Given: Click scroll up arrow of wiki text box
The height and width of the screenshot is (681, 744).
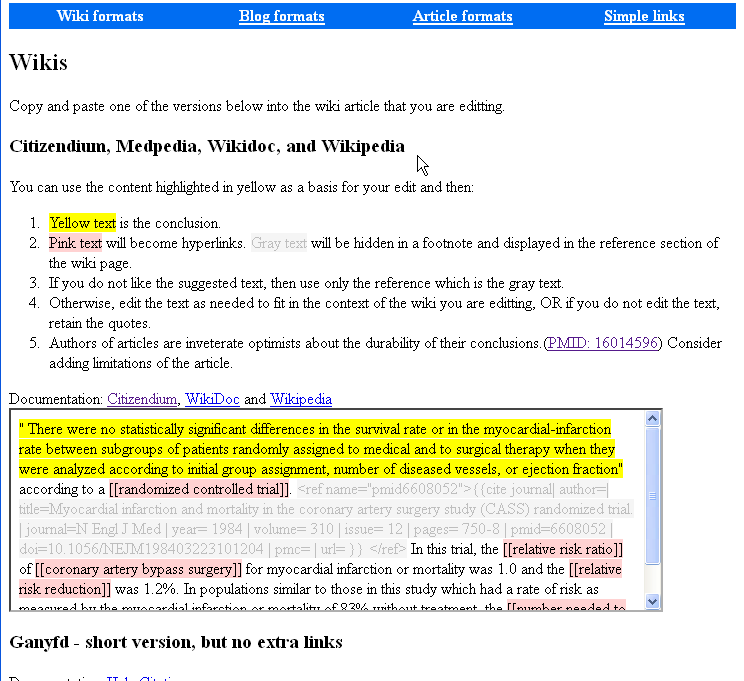Looking at the screenshot, I should [x=652, y=419].
